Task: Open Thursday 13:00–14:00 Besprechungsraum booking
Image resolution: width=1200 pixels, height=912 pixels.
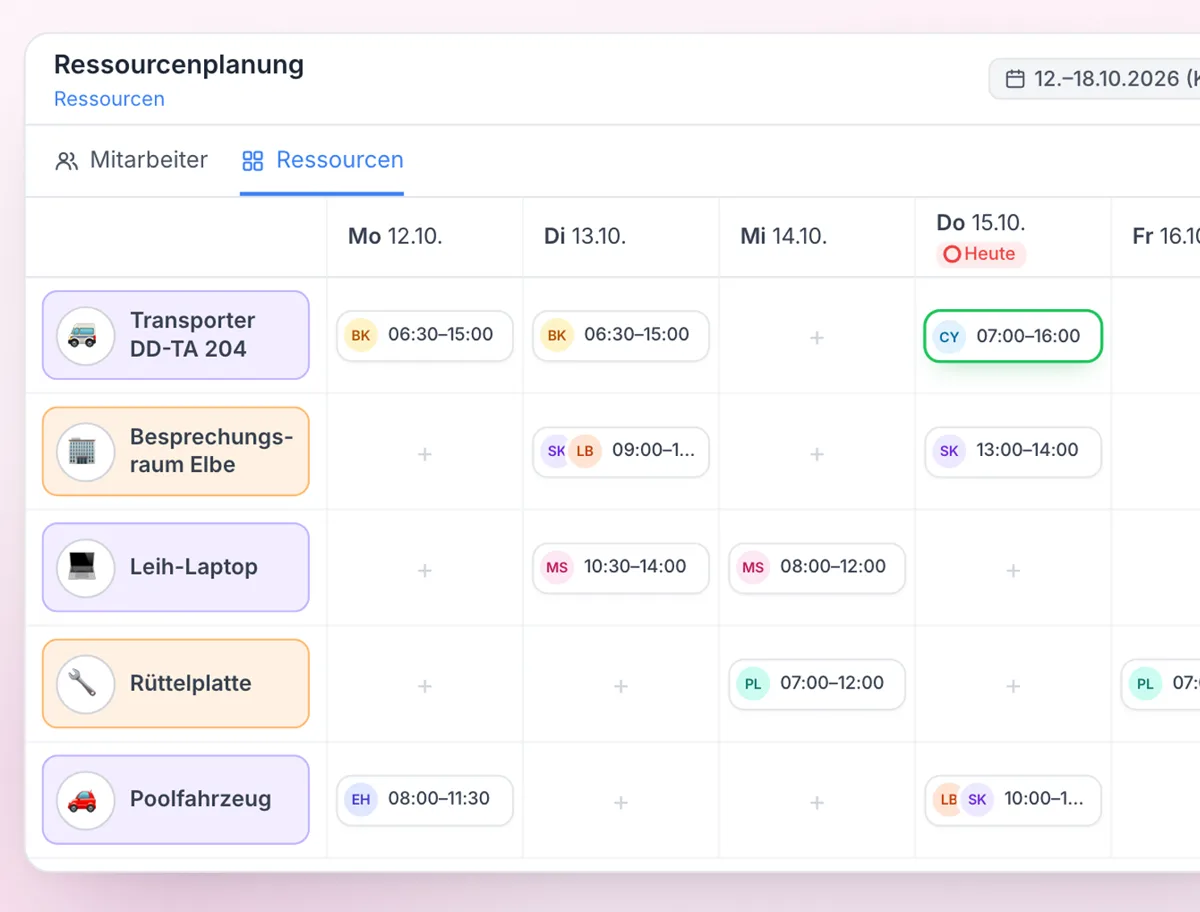Action: (1013, 451)
